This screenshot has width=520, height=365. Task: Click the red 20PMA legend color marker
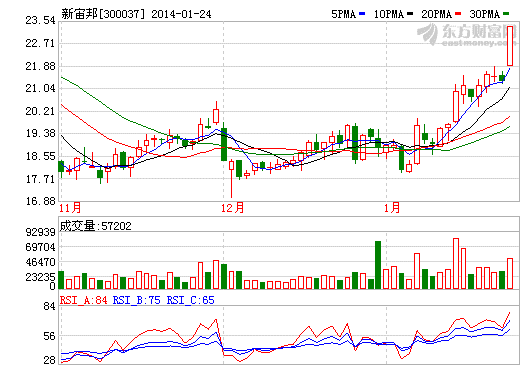tap(458, 14)
